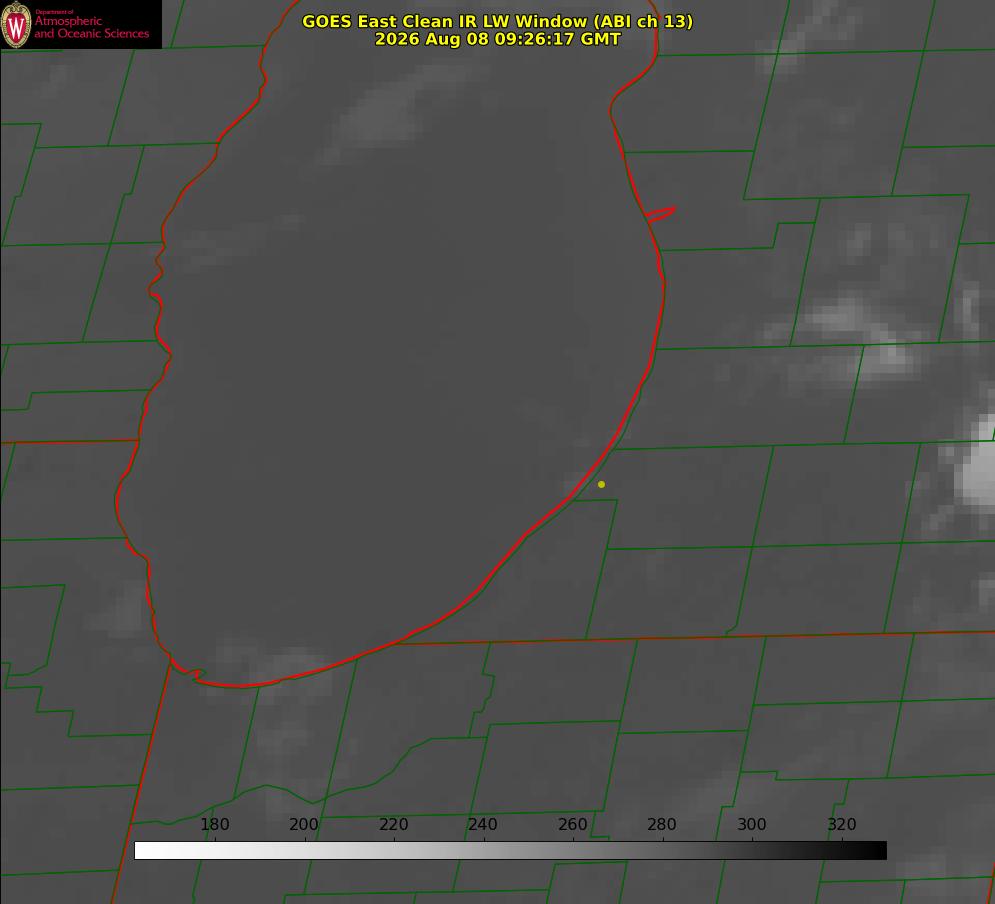Click the 2026 Aug 08 timestamp line
This screenshot has height=904, width=995.
498,39
